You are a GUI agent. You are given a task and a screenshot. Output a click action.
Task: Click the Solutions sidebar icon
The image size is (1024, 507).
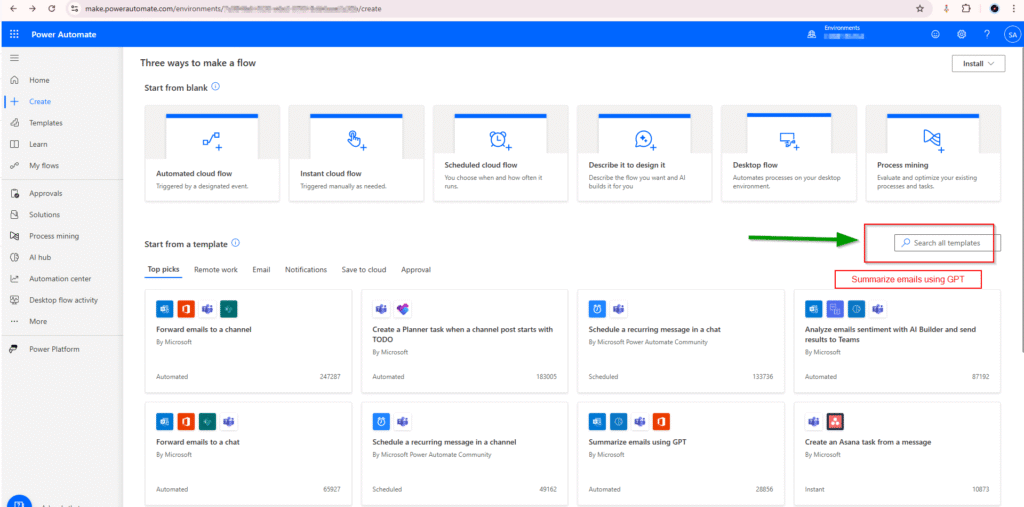click(14, 215)
